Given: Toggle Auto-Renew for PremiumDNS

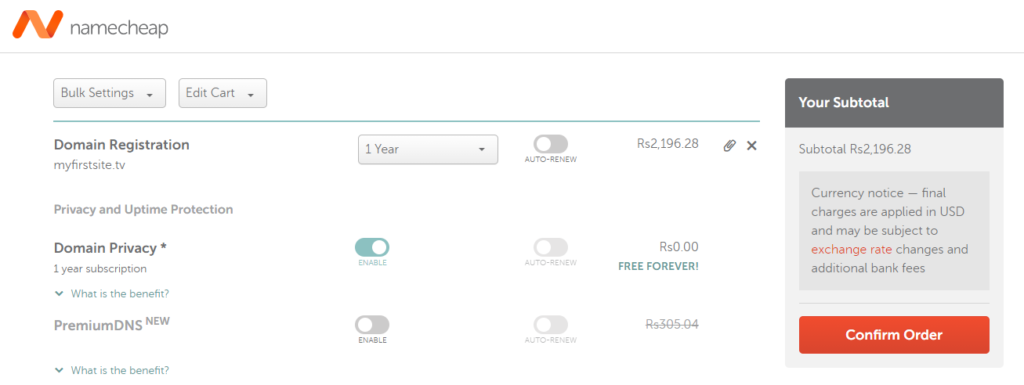Looking at the screenshot, I should pos(551,324).
